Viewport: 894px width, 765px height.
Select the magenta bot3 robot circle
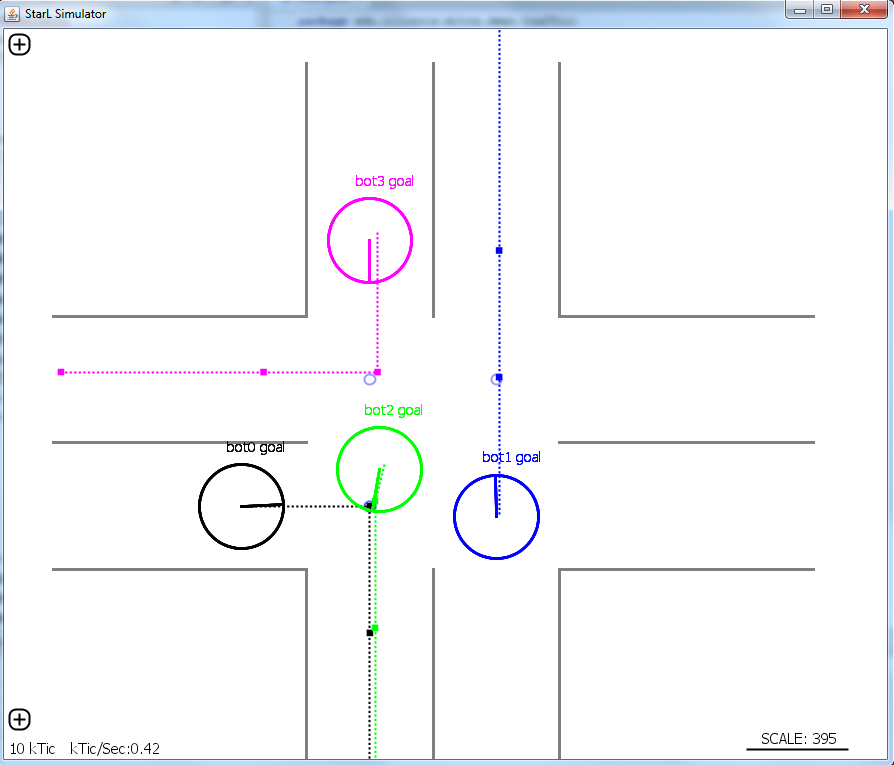pyautogui.click(x=370, y=241)
